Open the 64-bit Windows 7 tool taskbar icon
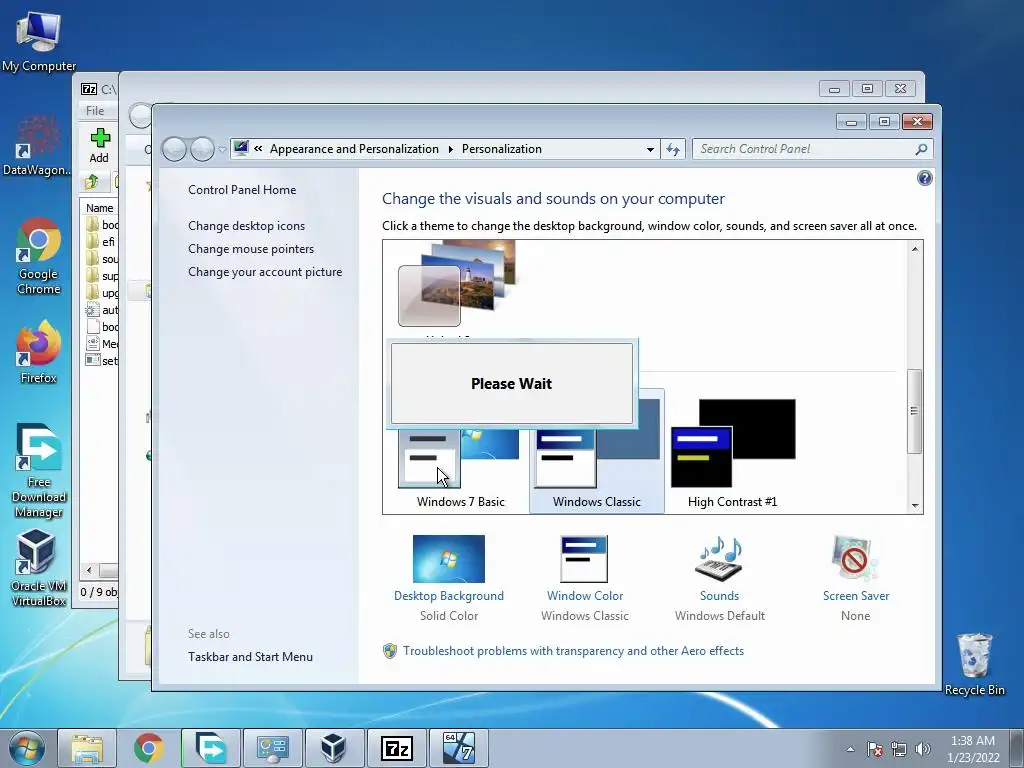 (x=458, y=748)
